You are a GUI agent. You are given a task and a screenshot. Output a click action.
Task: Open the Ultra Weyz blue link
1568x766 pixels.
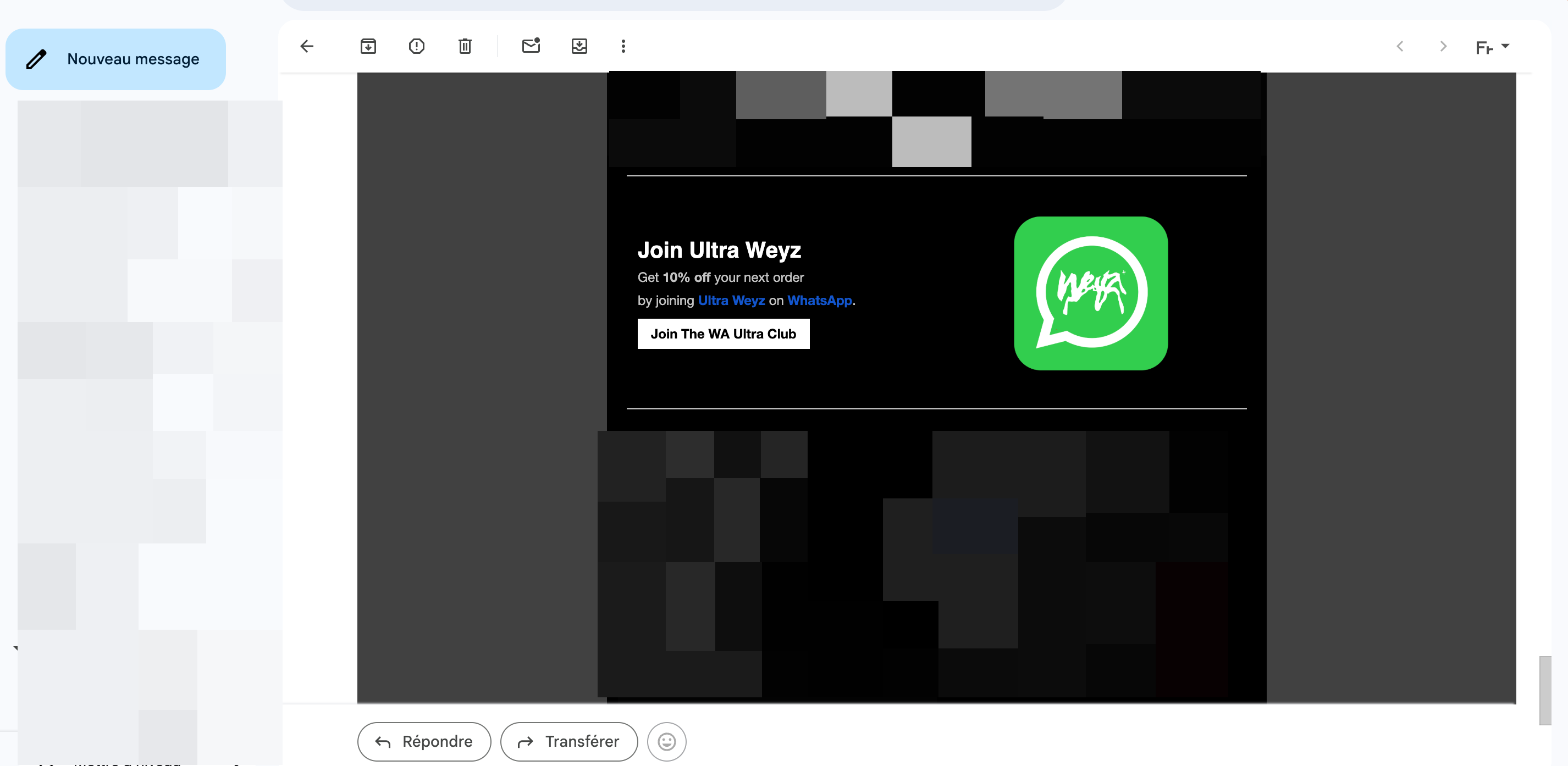[x=731, y=301]
